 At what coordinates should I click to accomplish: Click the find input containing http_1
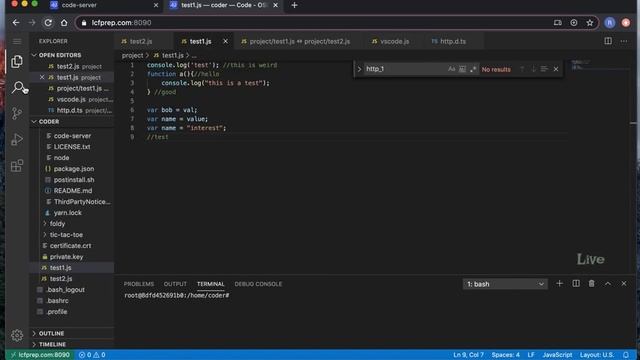[x=404, y=69]
